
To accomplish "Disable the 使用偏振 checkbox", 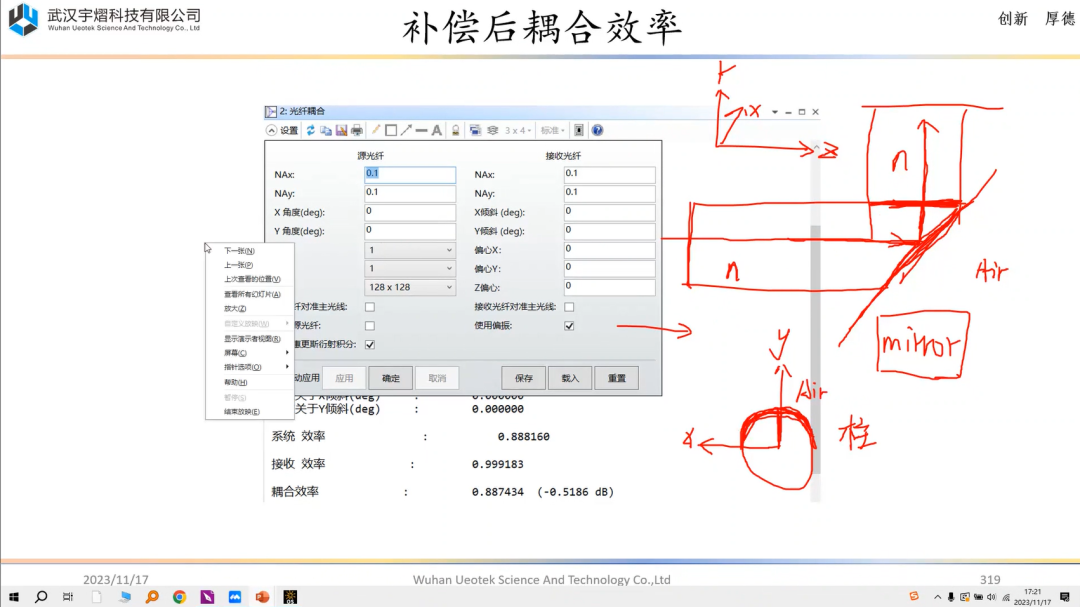I will (569, 326).
